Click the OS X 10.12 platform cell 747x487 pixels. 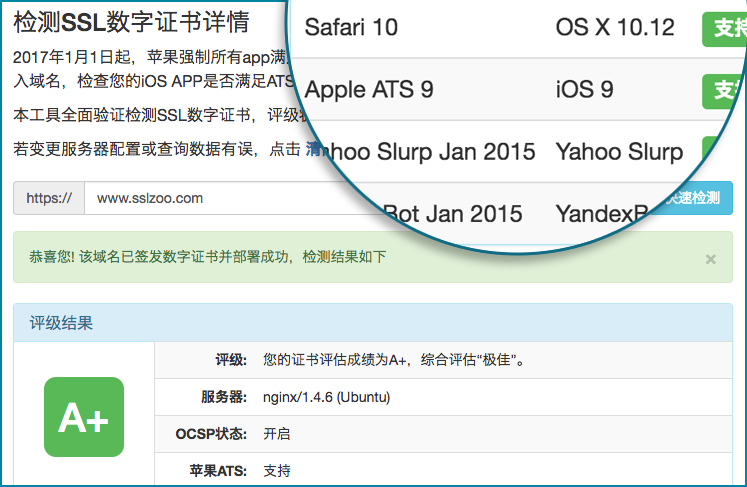pyautogui.click(x=615, y=27)
